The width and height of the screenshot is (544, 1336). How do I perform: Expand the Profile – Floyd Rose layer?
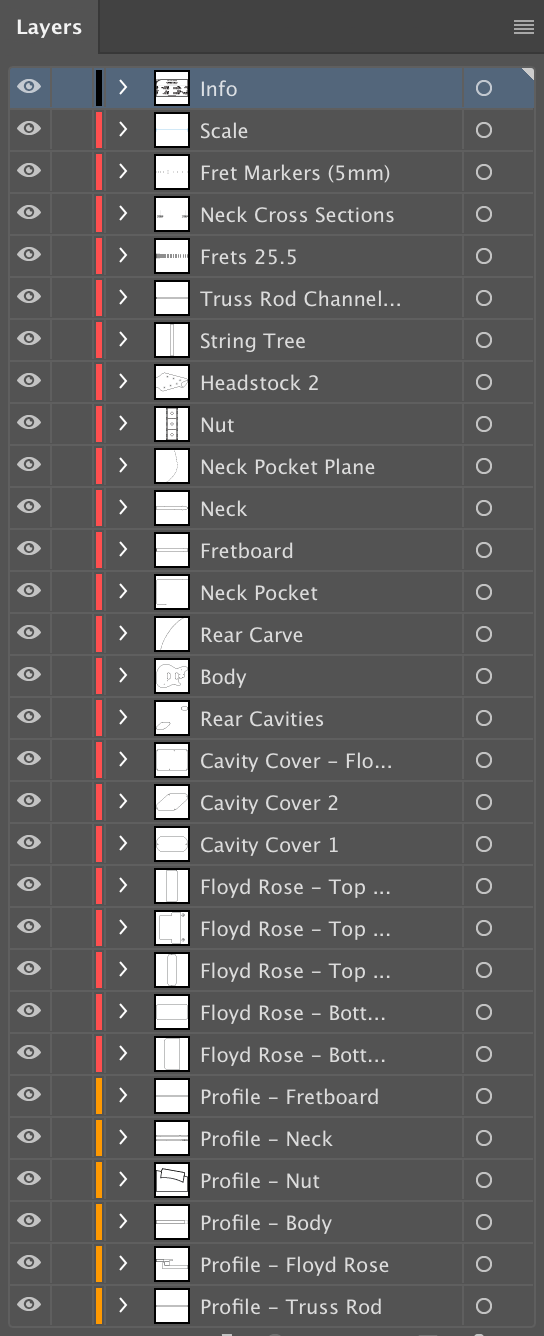[x=123, y=1264]
